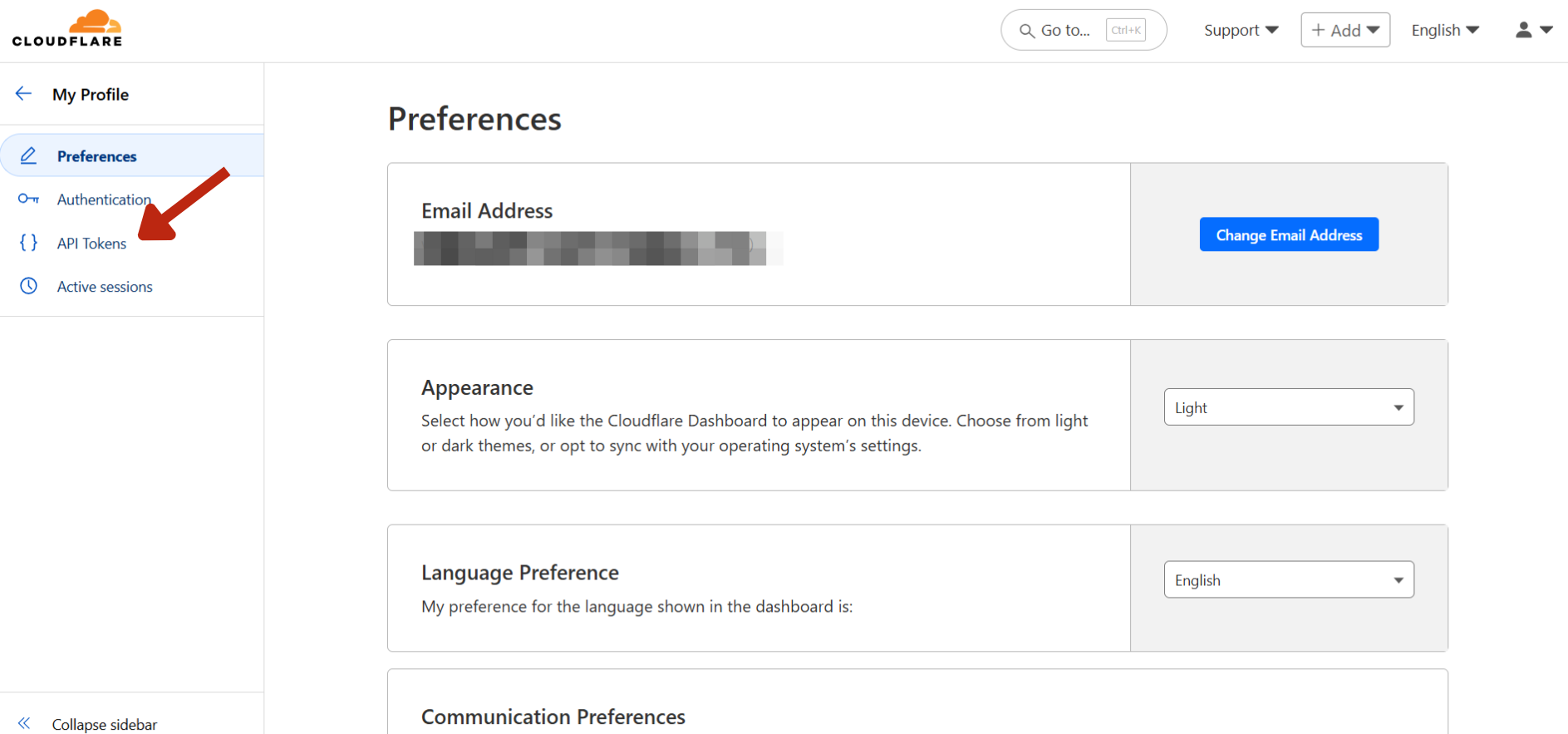Open the Preferences sidebar item
Screen dimensions: 1568x734
(x=132, y=155)
